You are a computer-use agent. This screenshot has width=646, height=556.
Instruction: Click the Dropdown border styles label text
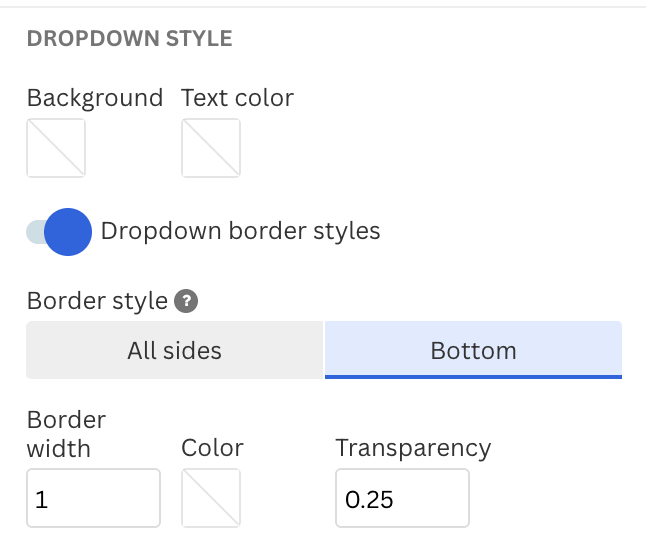241,231
